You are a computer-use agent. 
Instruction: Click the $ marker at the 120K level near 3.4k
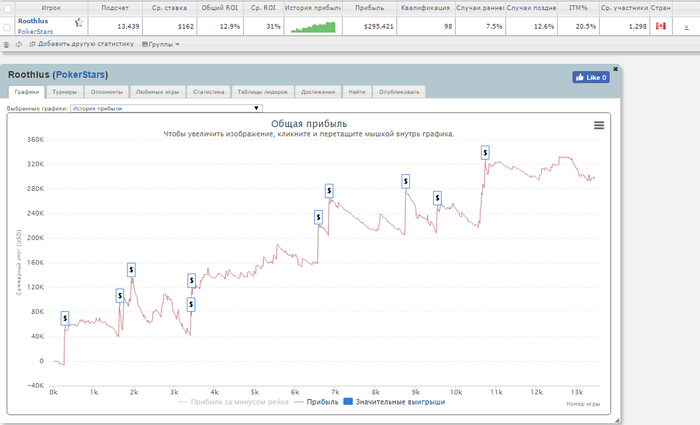[x=192, y=280]
